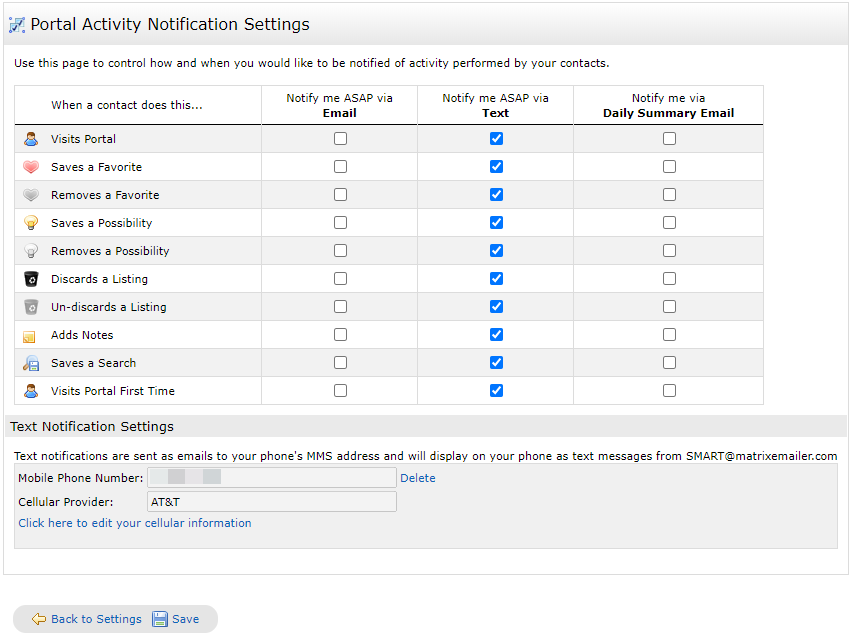
Task: Click the Visits Portal person icon
Action: pyautogui.click(x=30, y=139)
